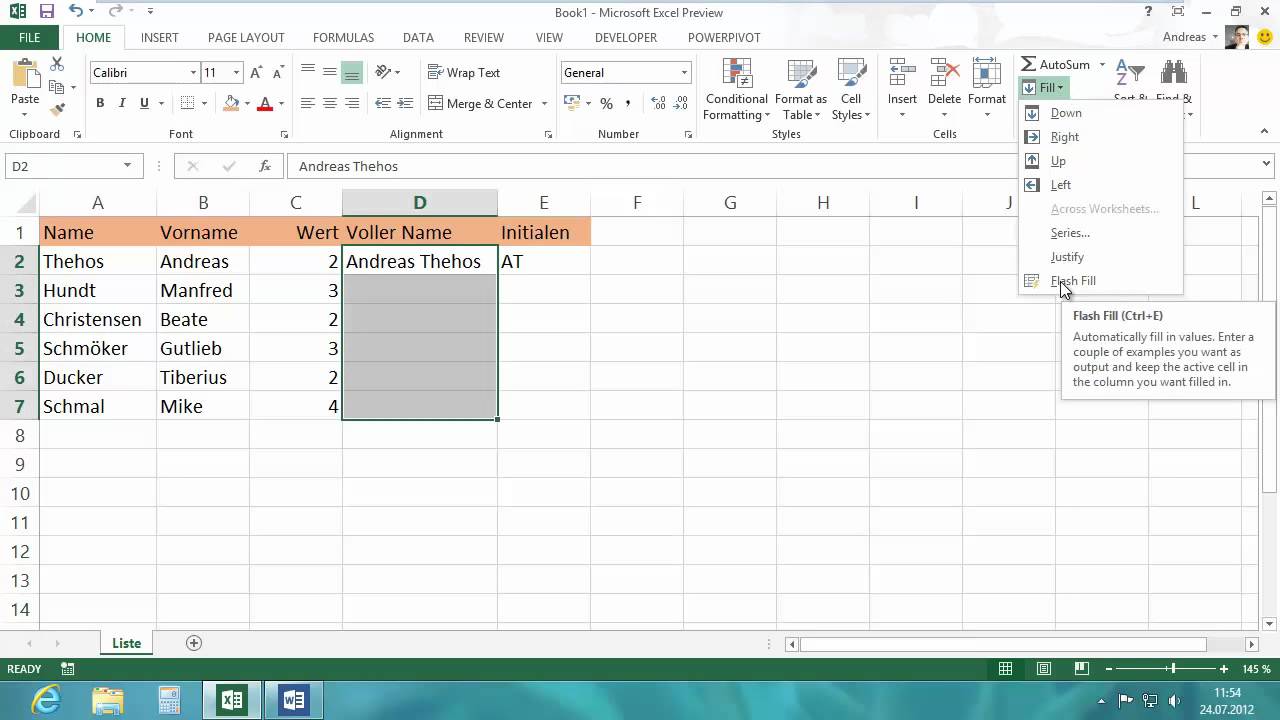The image size is (1280, 720).
Task: Toggle Wrap Text for selected cells
Action: coord(464,72)
